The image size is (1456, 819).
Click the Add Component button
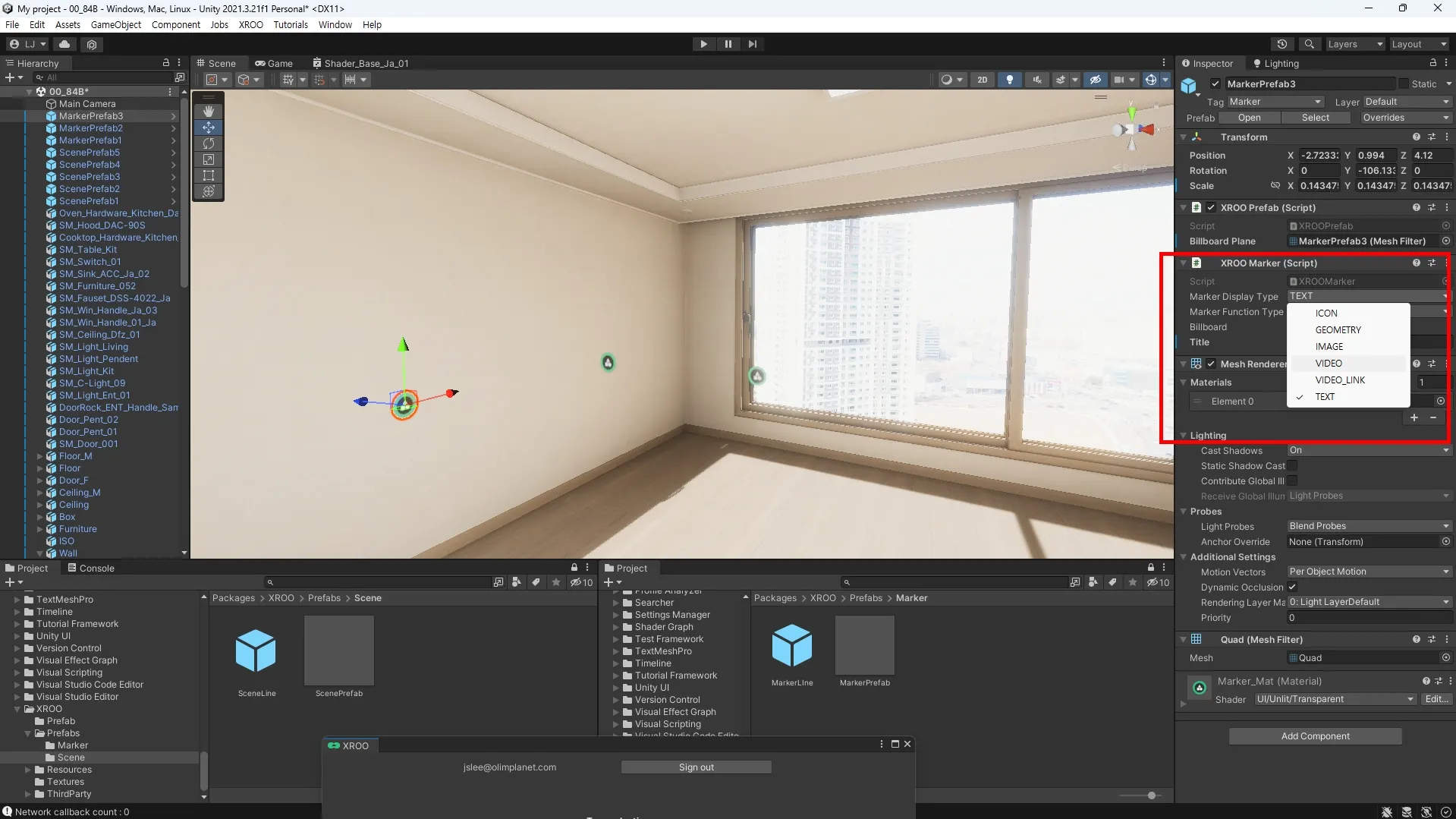(x=1315, y=736)
